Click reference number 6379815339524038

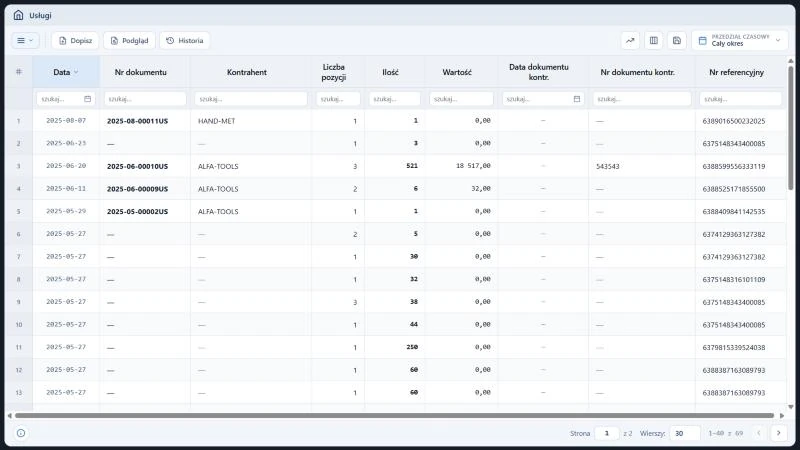tap(734, 347)
